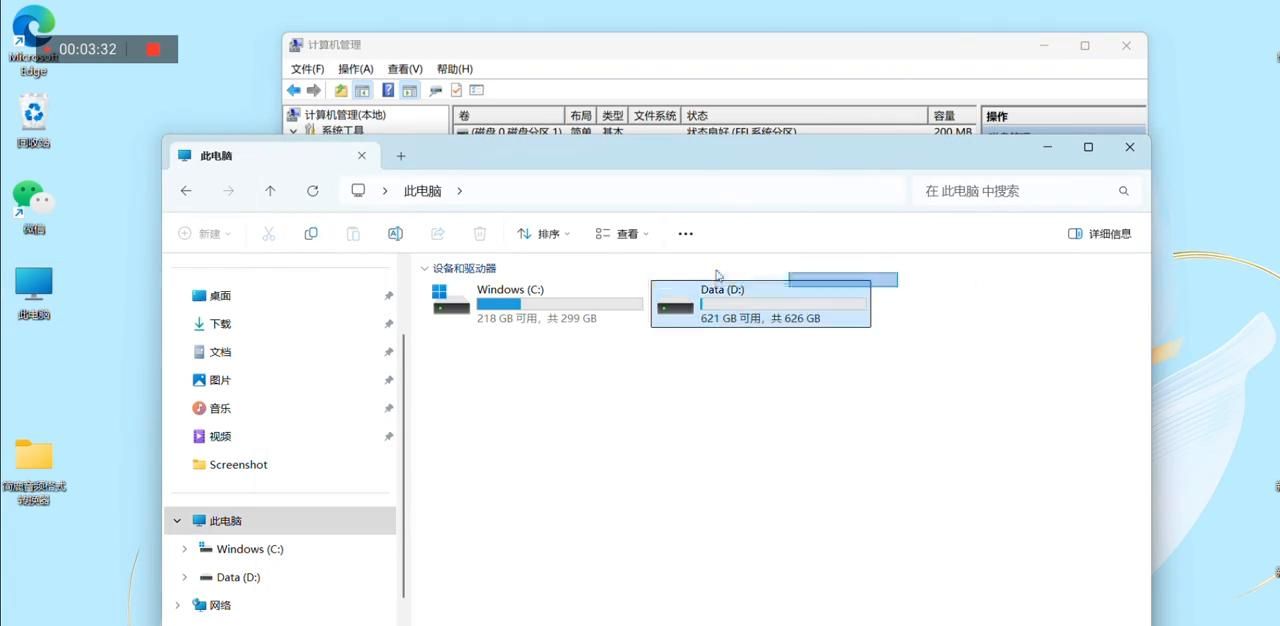1280x626 pixels.
Task: Expand chevron after 此电脑 in address bar
Action: pos(459,191)
